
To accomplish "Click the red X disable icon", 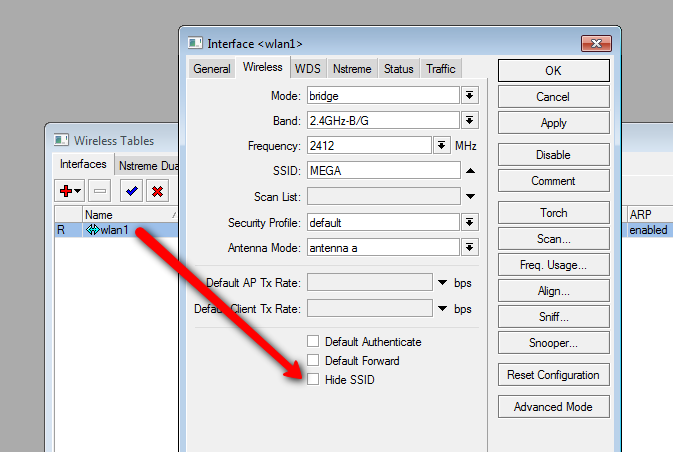I will 158,191.
